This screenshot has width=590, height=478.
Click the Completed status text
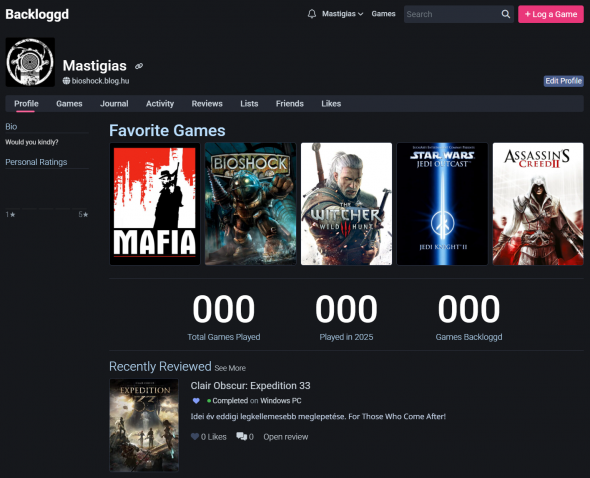pos(230,401)
